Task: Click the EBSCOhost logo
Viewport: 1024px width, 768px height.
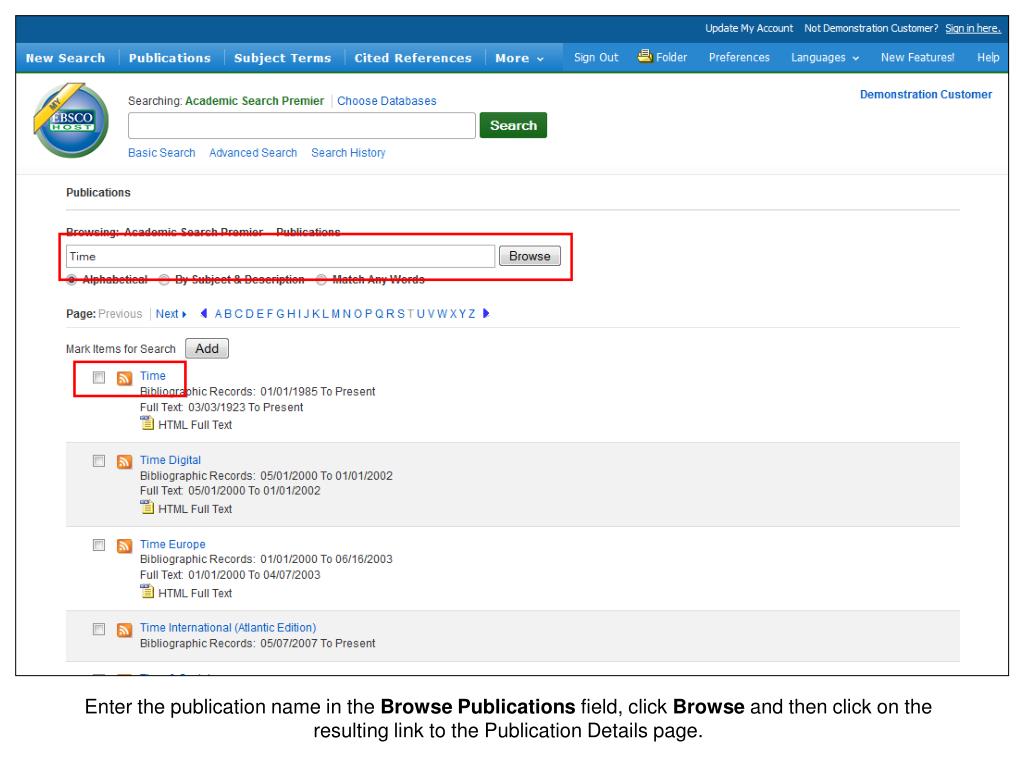Action: click(x=71, y=120)
